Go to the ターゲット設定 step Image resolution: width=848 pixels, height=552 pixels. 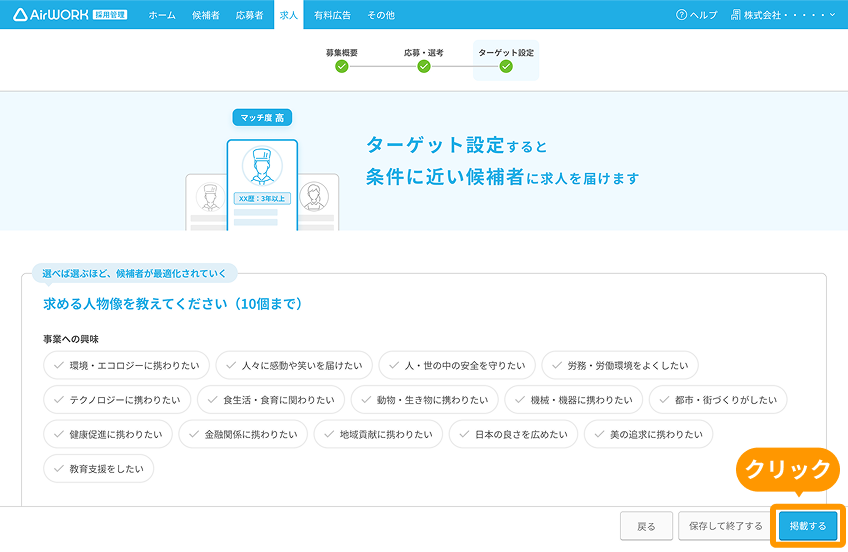coord(506,59)
